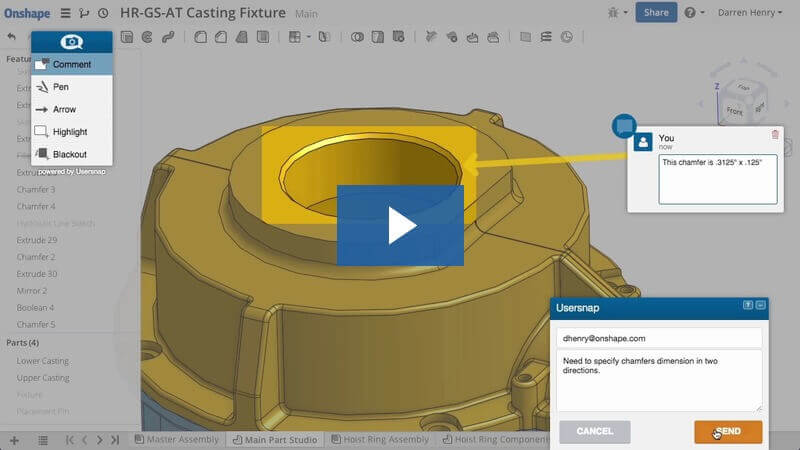Delete the comment with trash icon

(775, 135)
